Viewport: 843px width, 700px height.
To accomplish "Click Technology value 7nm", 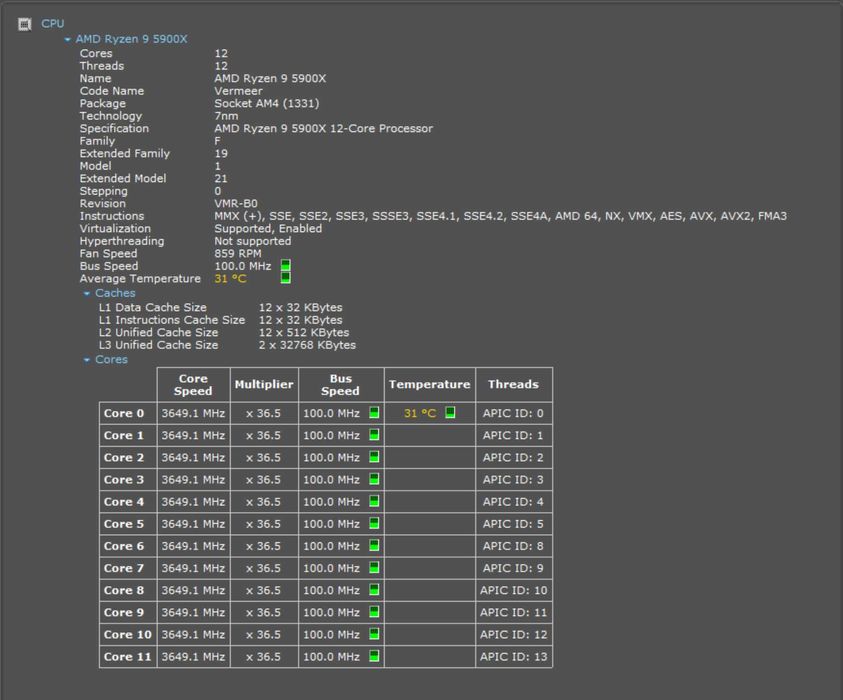I will point(226,116).
